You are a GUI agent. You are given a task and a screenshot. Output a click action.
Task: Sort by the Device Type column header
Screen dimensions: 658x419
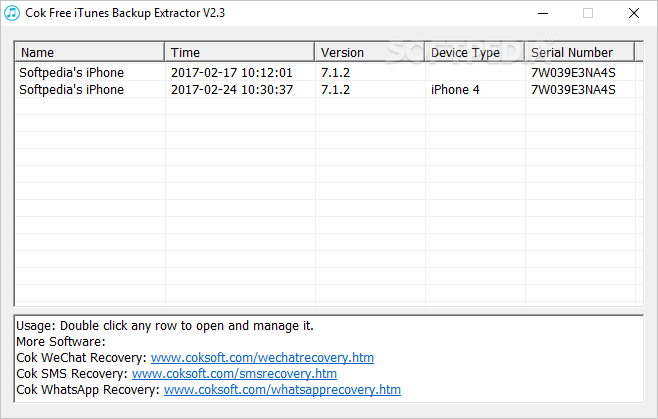pos(475,52)
